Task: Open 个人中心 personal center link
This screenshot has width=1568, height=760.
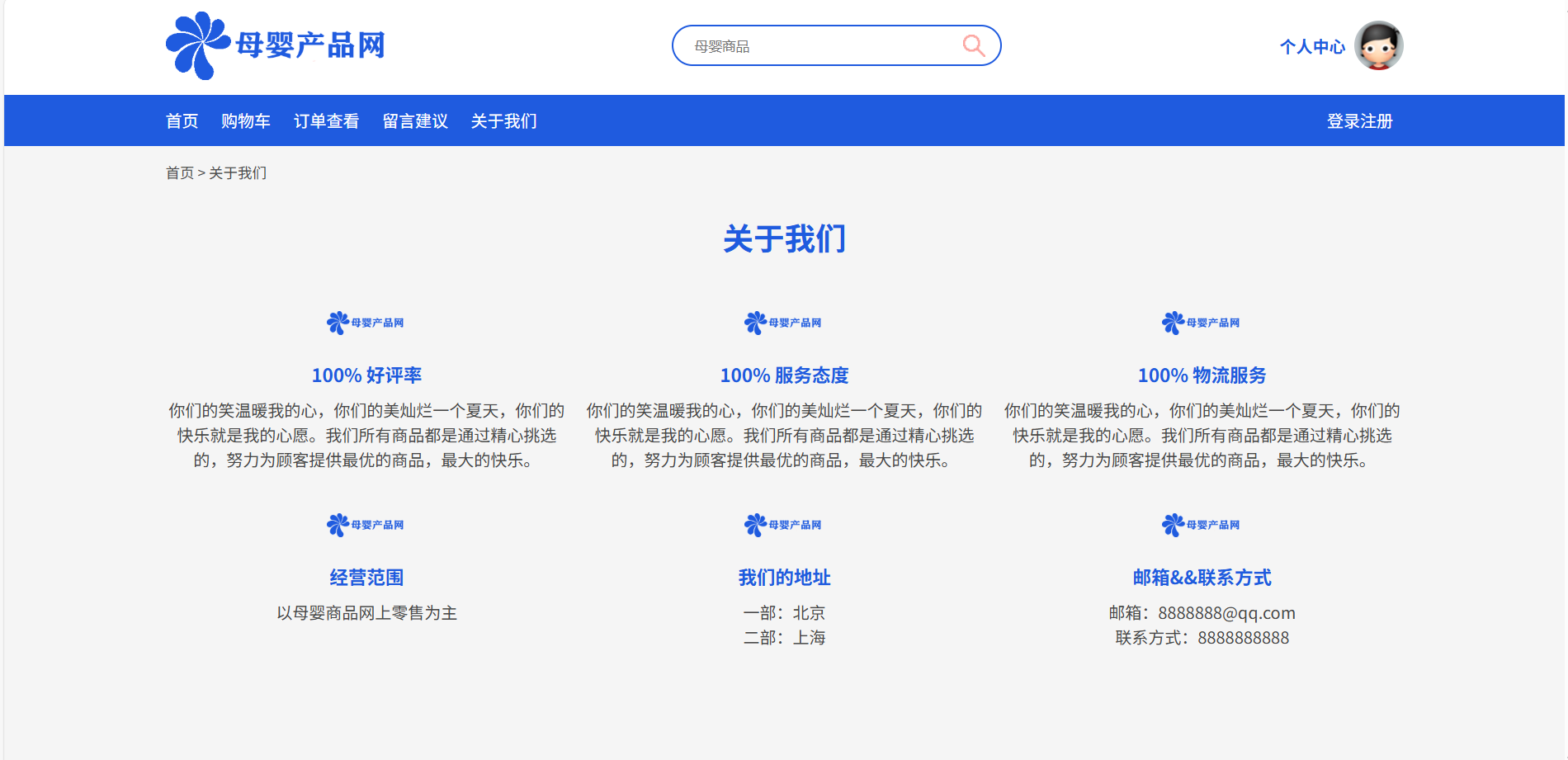Action: 1312,47
